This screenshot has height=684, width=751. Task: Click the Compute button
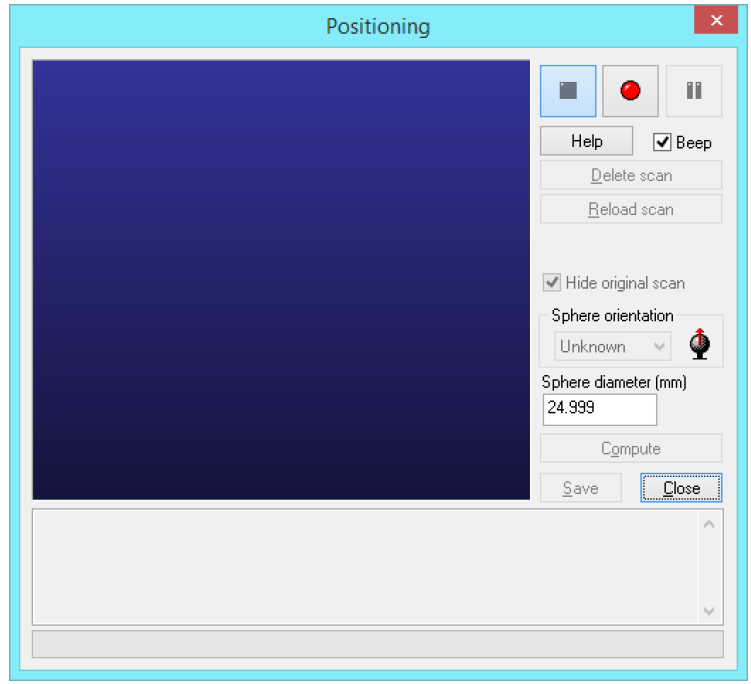coord(631,448)
